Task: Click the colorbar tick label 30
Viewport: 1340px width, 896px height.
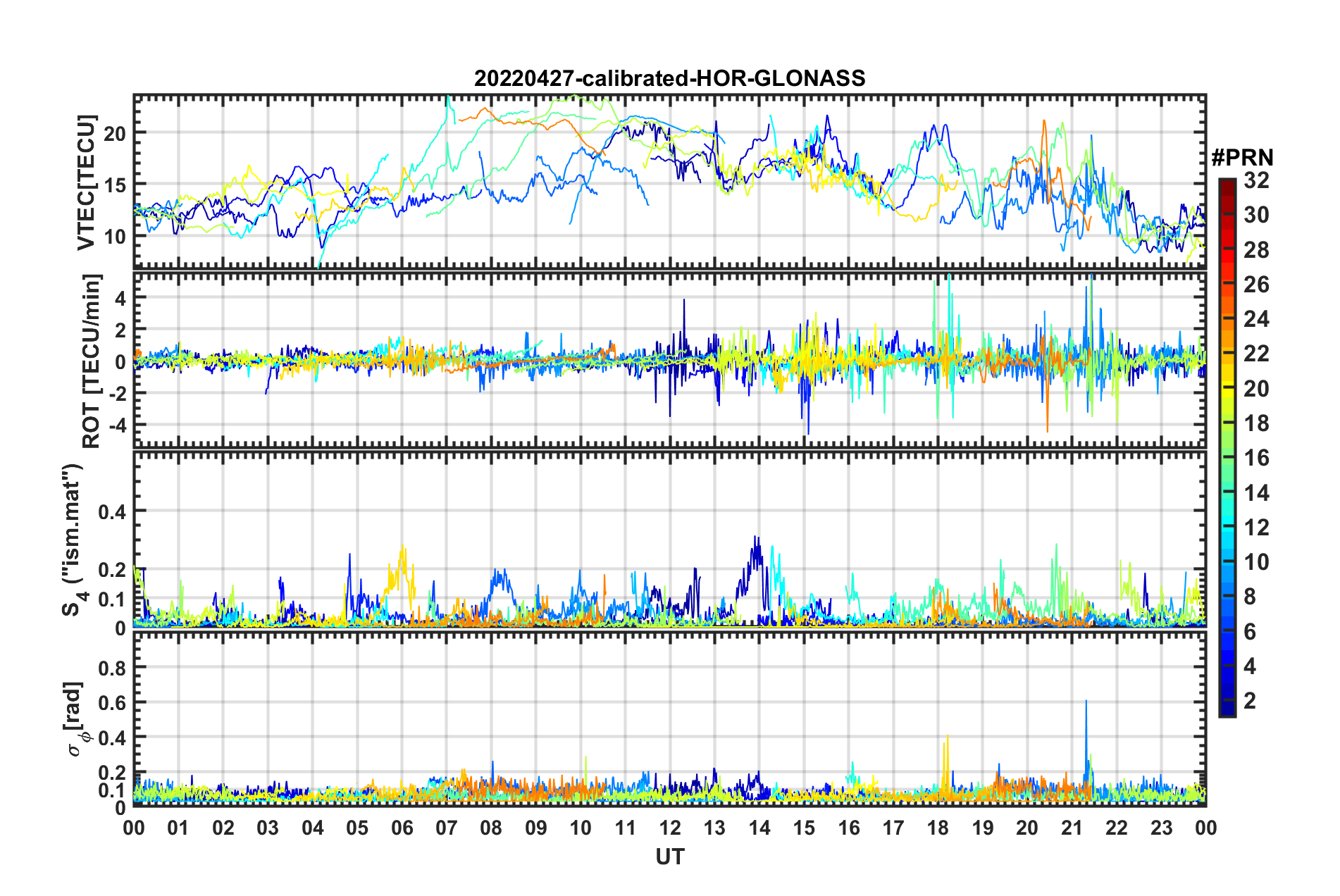Action: click(x=1256, y=215)
